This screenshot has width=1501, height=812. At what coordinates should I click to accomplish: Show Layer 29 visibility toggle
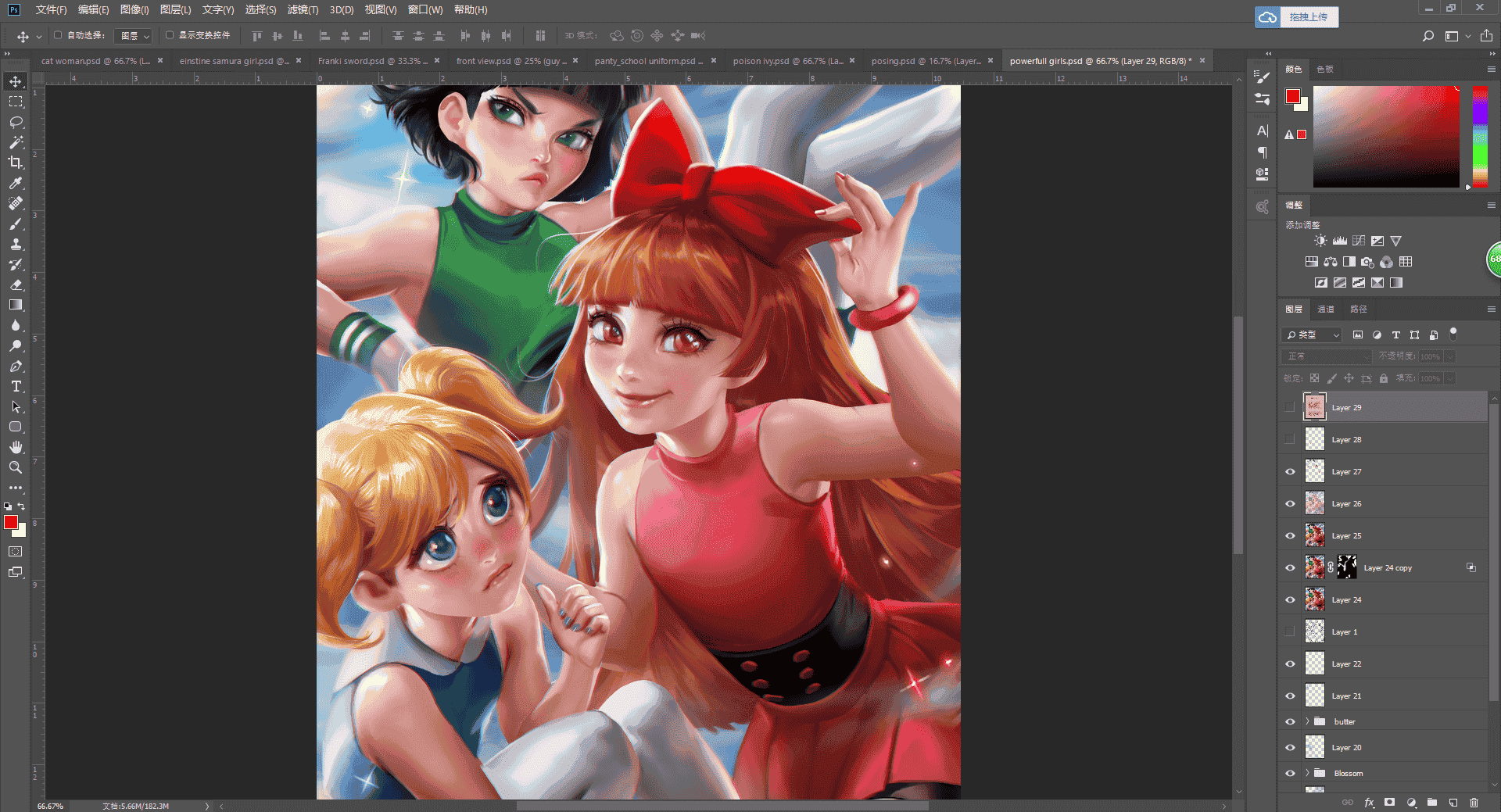(x=1290, y=407)
